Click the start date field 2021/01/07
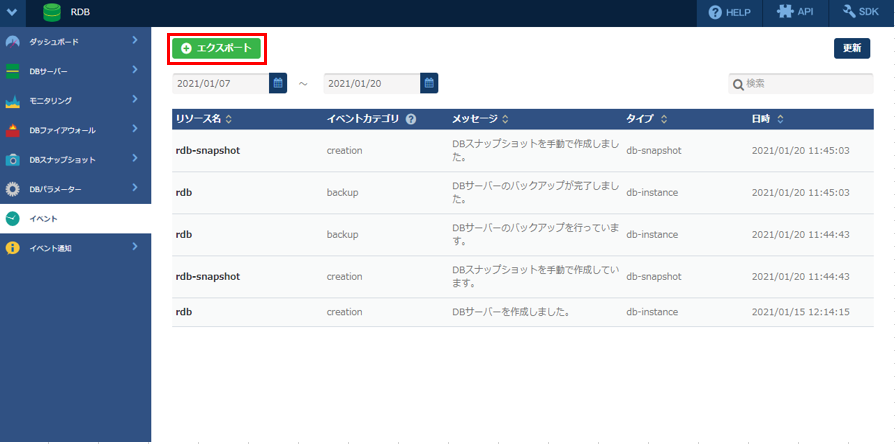The height and width of the screenshot is (444, 895). [221, 83]
